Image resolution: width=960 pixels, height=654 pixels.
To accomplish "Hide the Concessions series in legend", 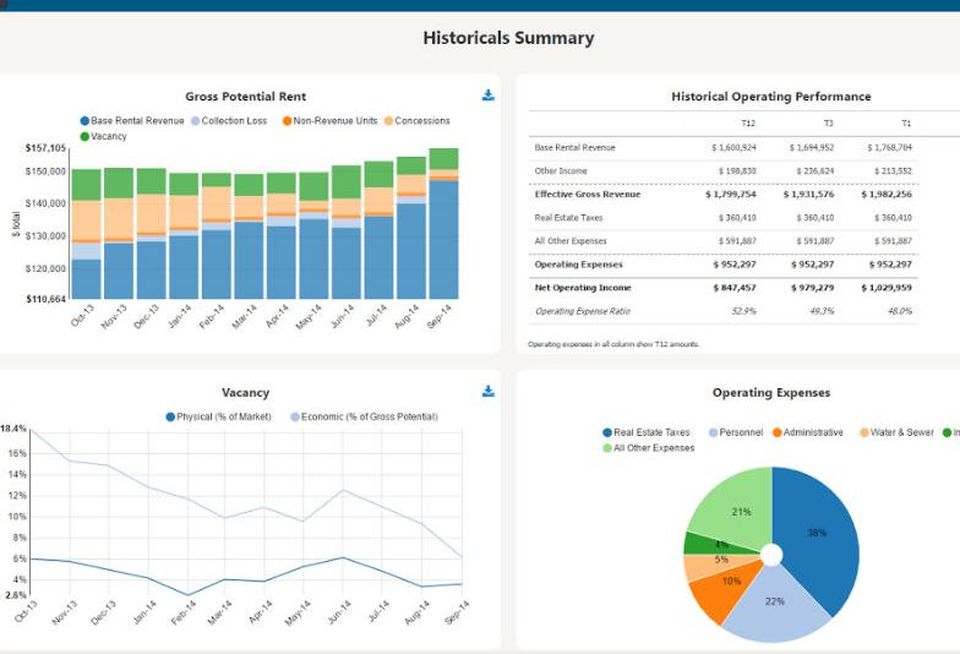I will click(x=417, y=121).
